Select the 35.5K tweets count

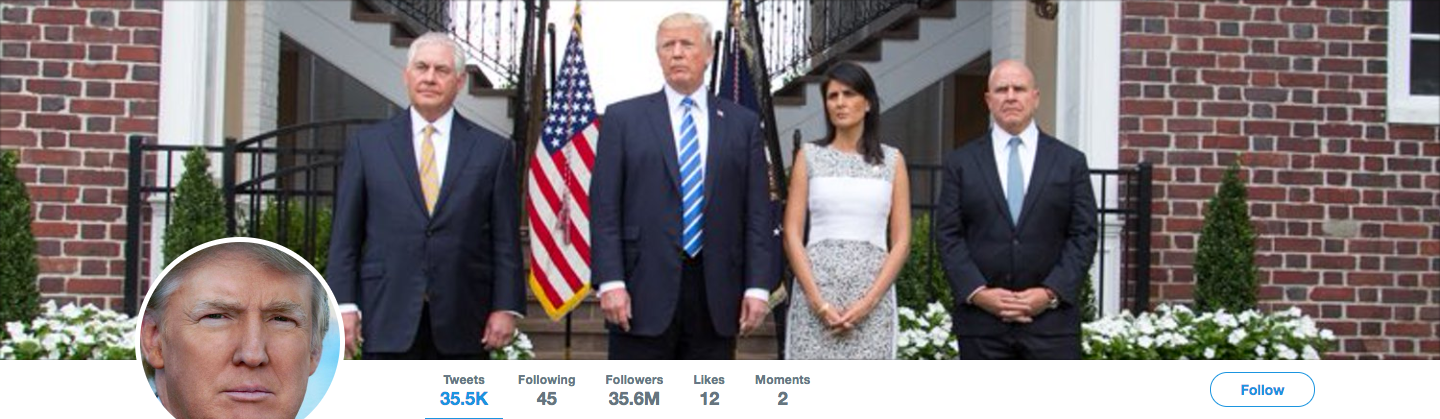[x=464, y=399]
